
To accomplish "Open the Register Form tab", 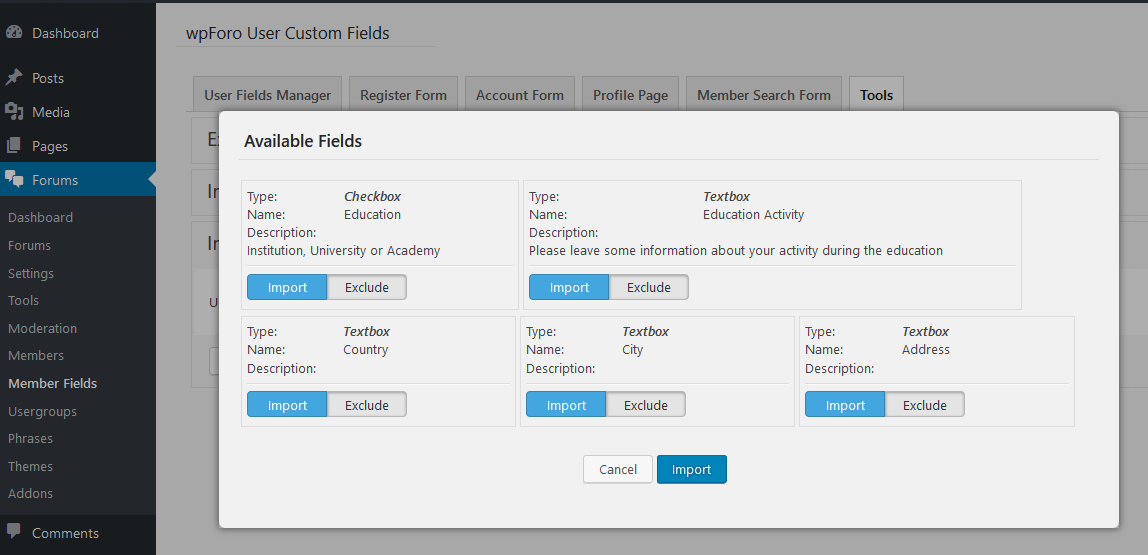I will click(403, 95).
